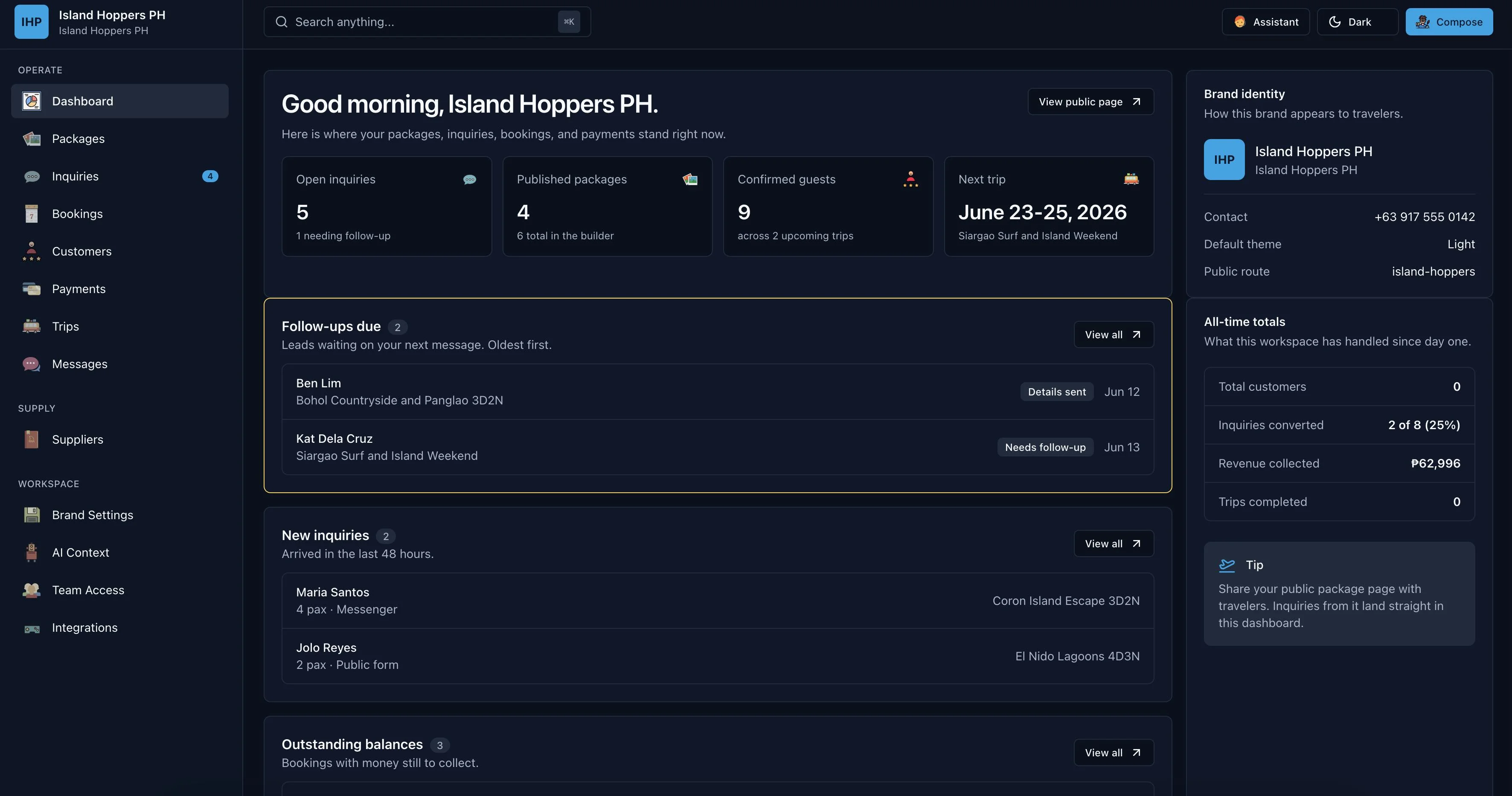The width and height of the screenshot is (1512, 796).
Task: Click the Assistant avatar icon
Action: tap(1240, 22)
